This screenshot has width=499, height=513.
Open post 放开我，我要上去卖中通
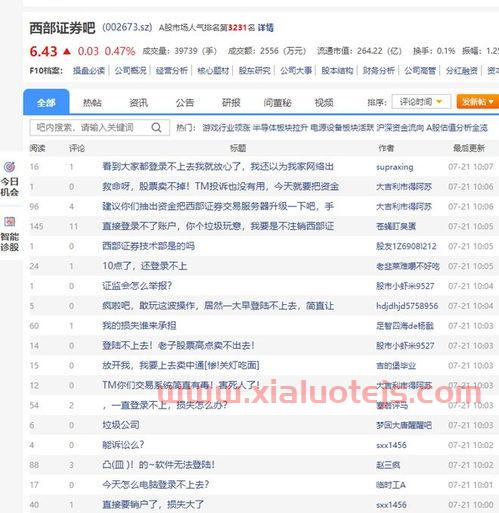pos(181,365)
